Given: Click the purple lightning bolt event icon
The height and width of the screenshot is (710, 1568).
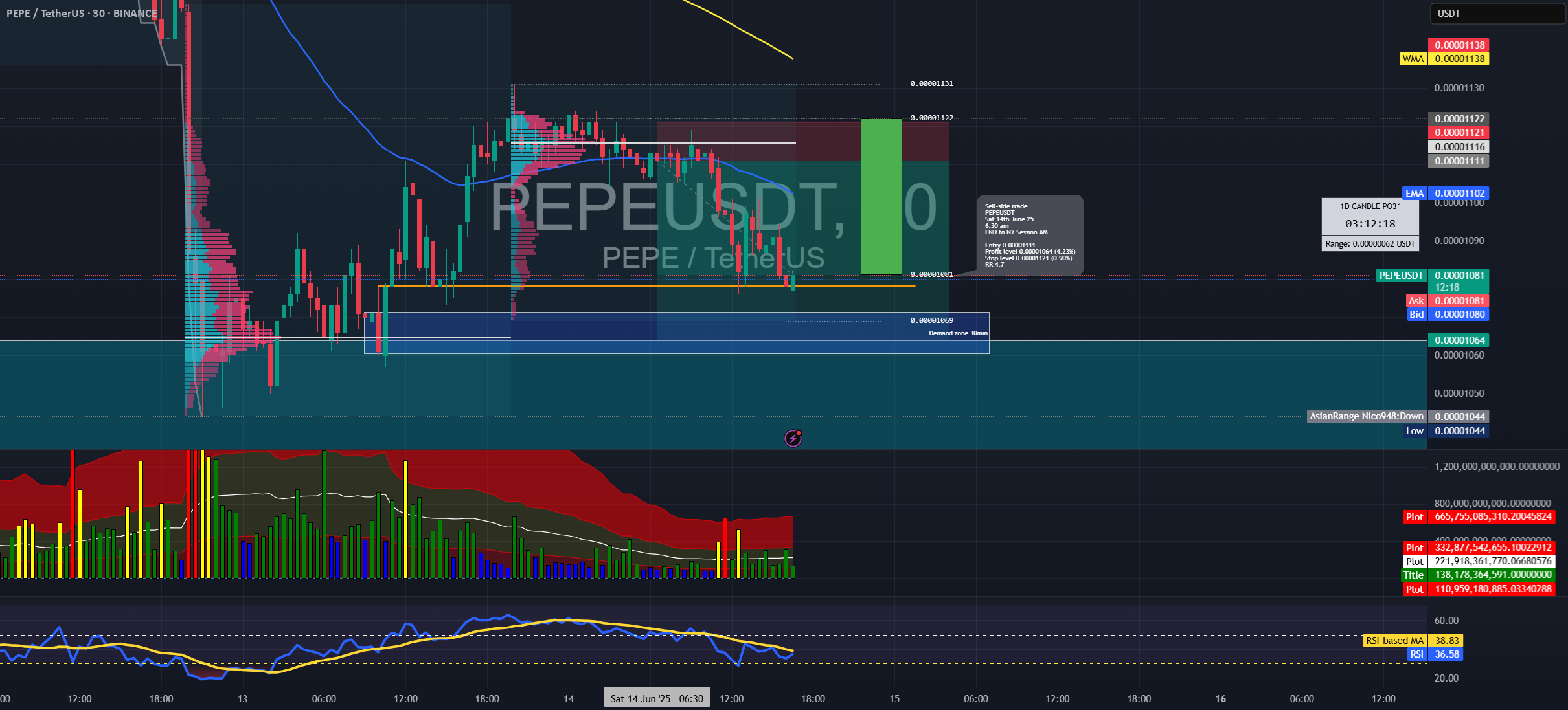Looking at the screenshot, I should [x=793, y=438].
